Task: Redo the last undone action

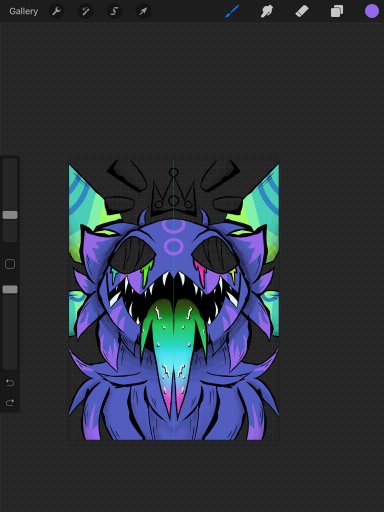Action: click(x=10, y=403)
